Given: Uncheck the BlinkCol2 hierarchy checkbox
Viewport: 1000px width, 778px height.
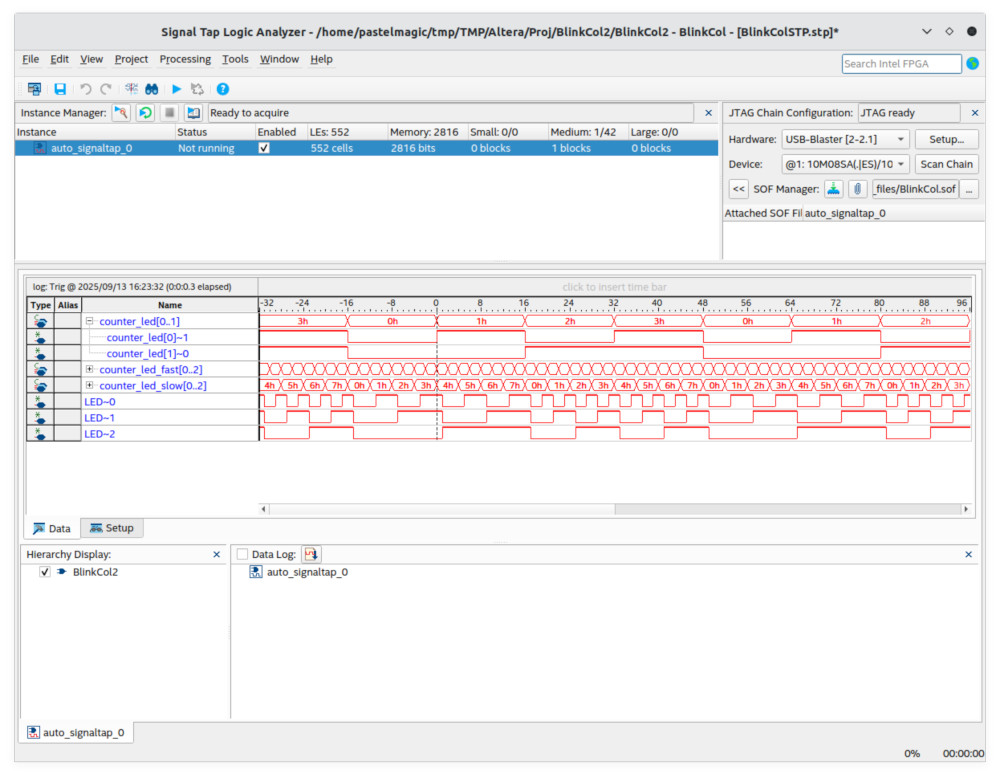Looking at the screenshot, I should click(44, 572).
